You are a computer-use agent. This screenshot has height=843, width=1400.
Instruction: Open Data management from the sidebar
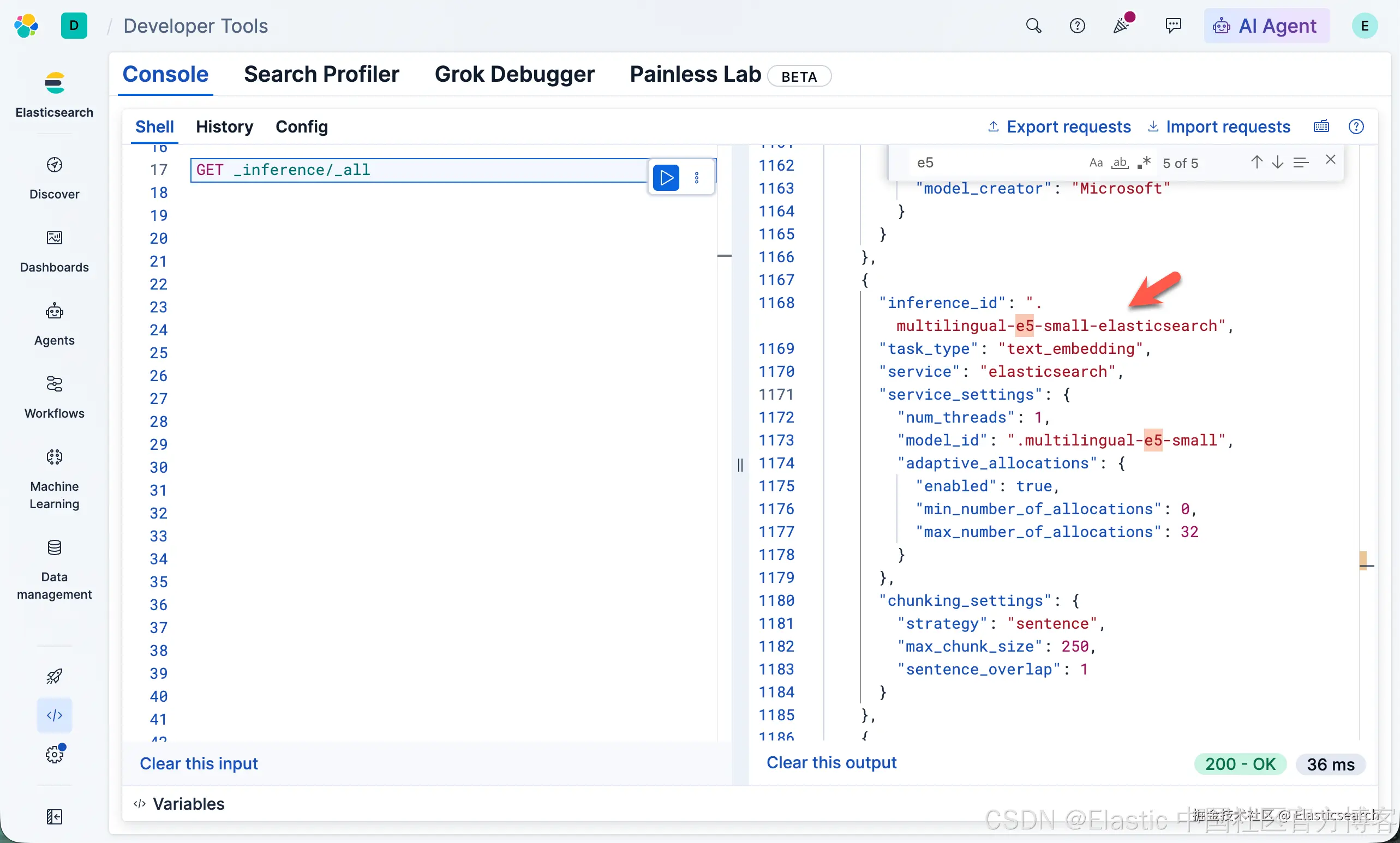(55, 570)
